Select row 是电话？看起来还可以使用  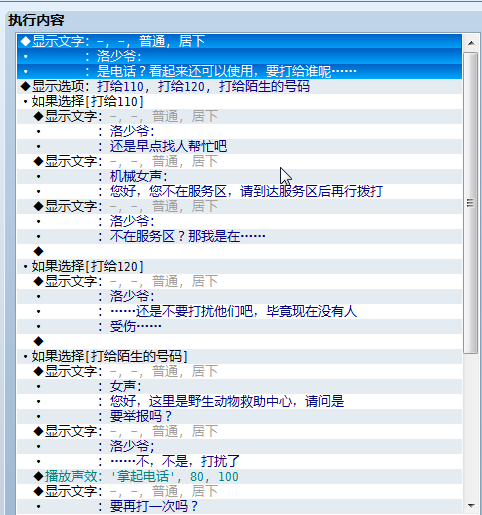click(239, 71)
